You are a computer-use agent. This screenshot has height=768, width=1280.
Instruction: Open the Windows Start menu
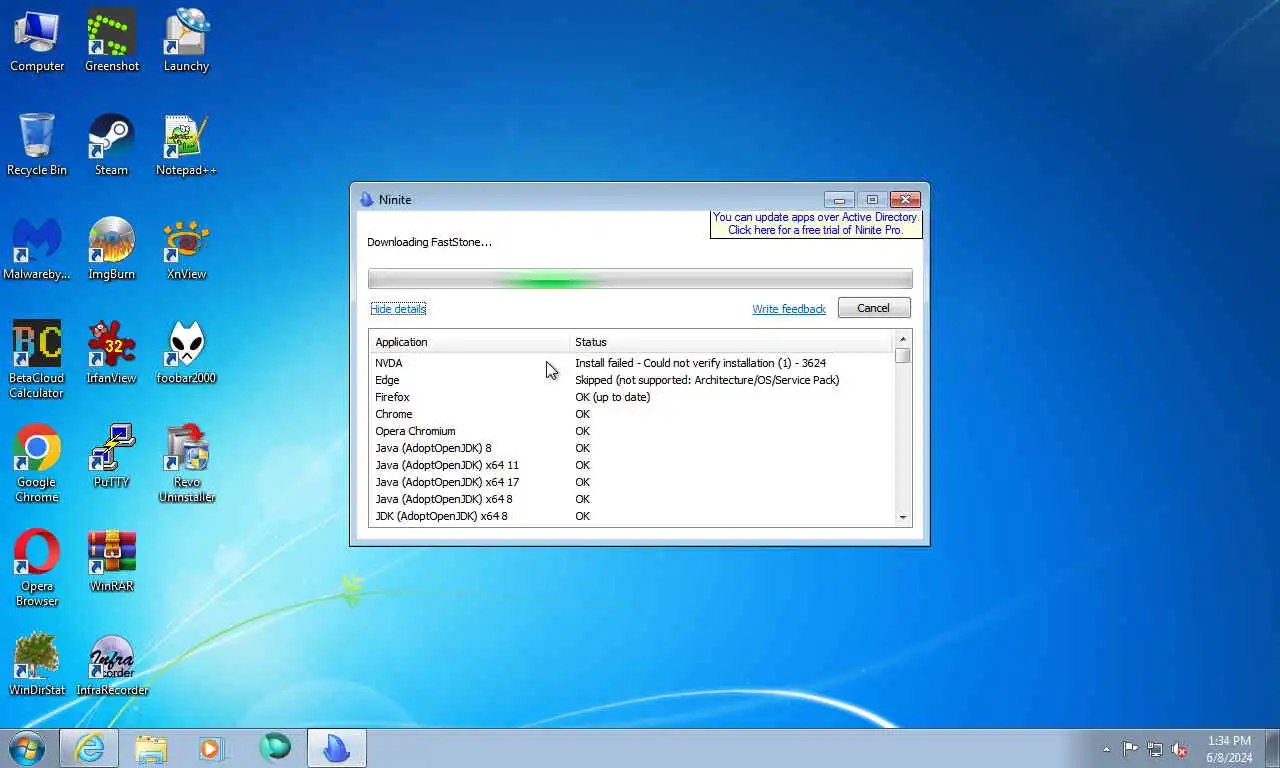[x=26, y=747]
